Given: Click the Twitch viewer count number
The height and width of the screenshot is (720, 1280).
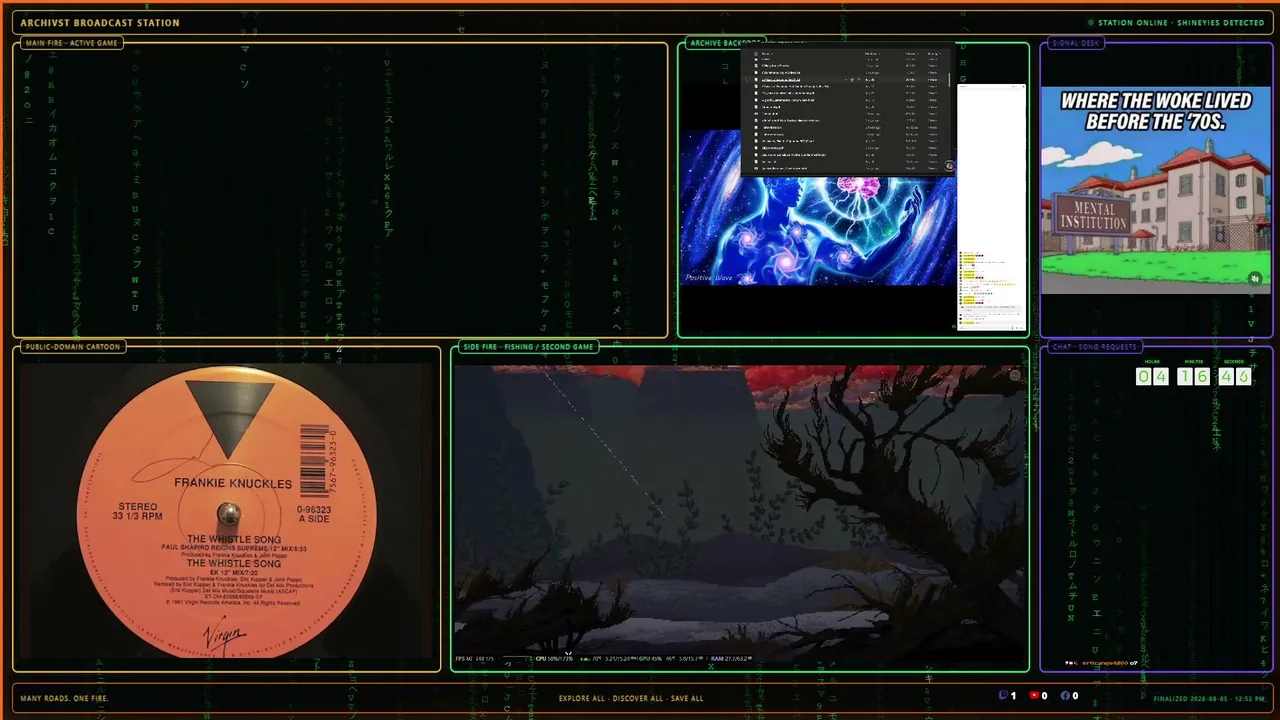Looking at the screenshot, I should pyautogui.click(x=1013, y=696).
